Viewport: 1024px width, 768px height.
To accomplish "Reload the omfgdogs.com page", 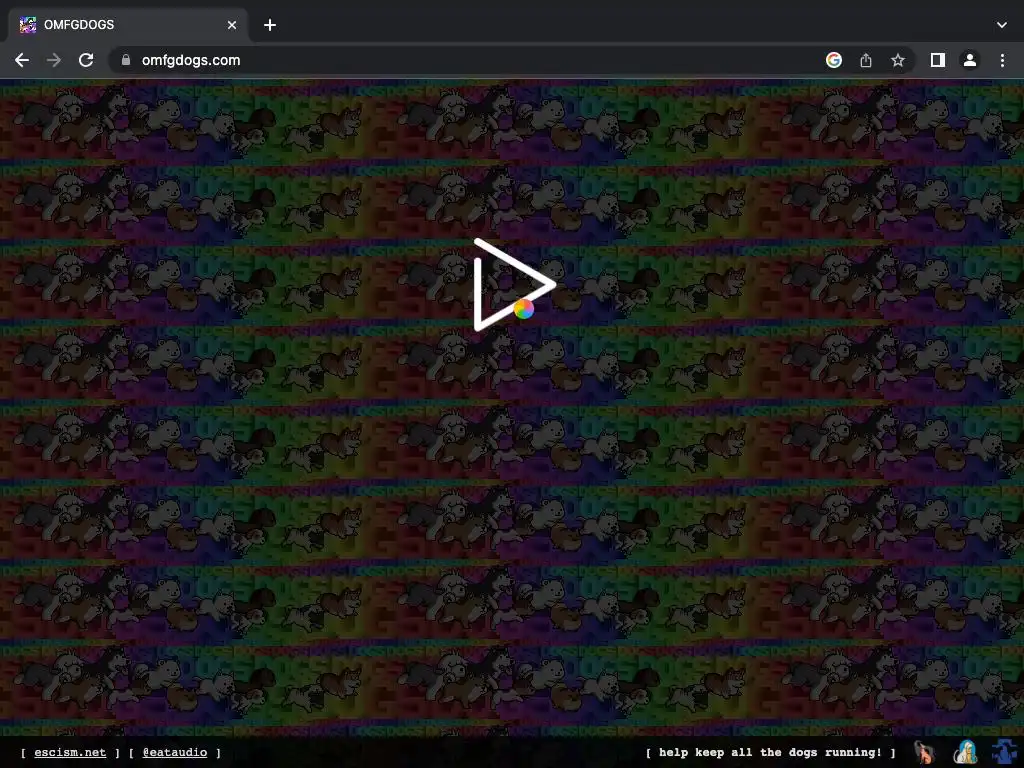I will tap(86, 60).
